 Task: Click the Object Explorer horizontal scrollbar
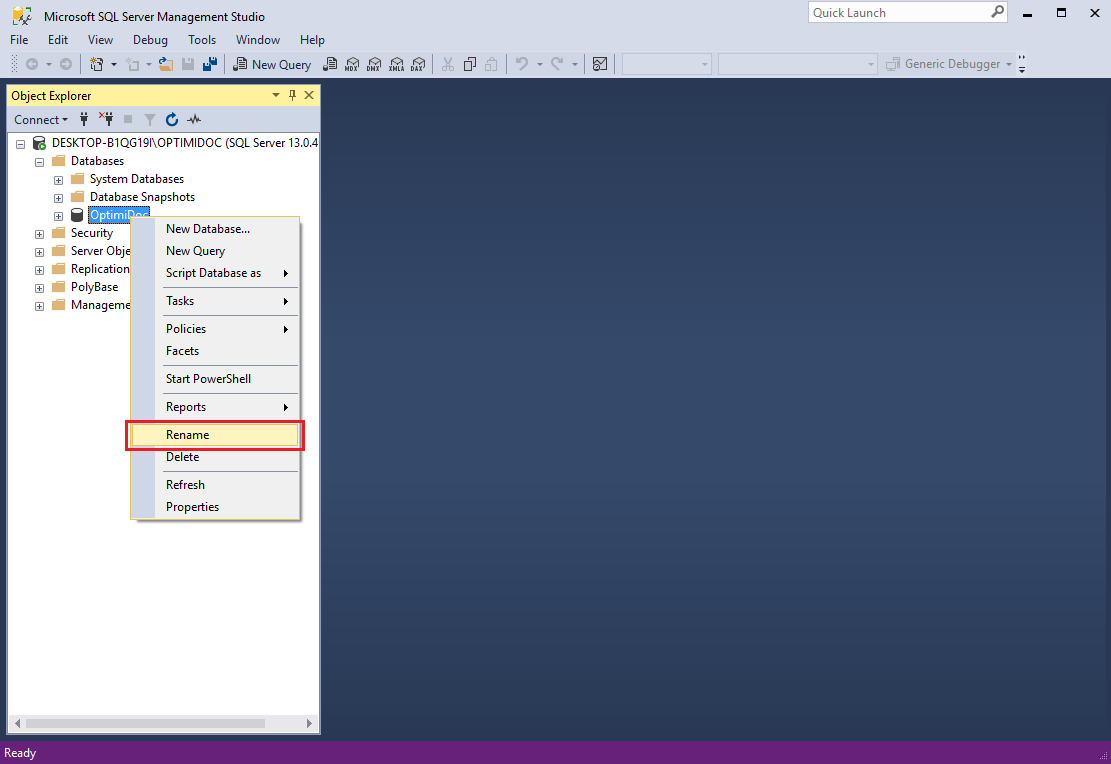click(x=145, y=723)
